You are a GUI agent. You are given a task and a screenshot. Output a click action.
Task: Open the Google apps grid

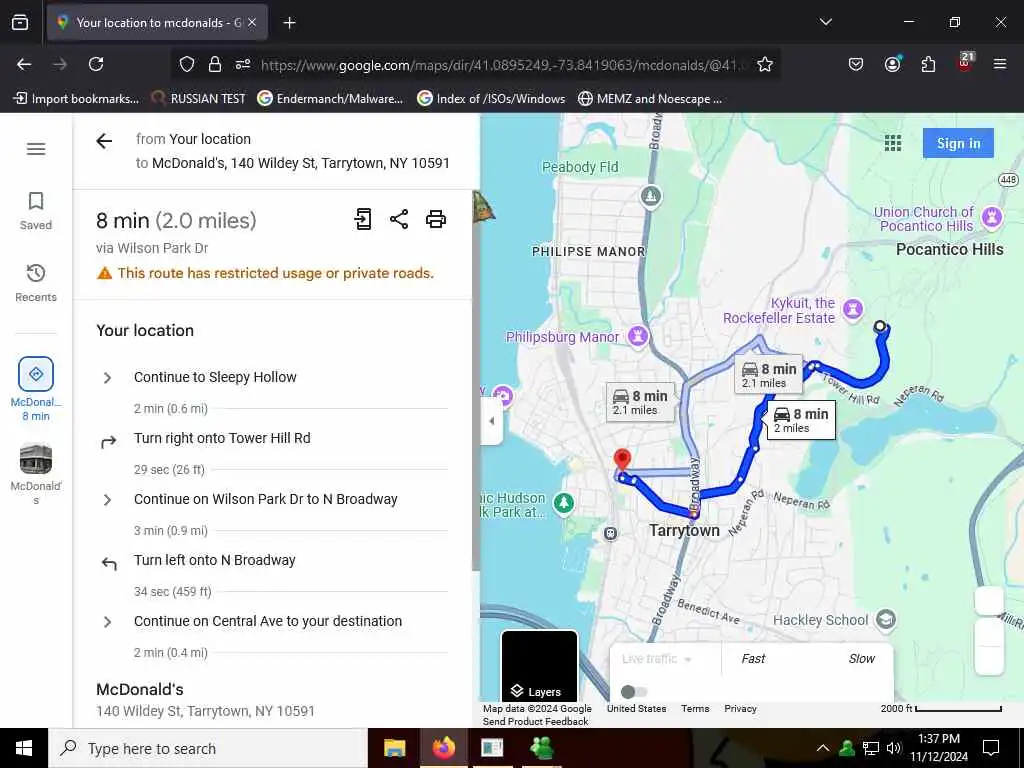point(893,143)
